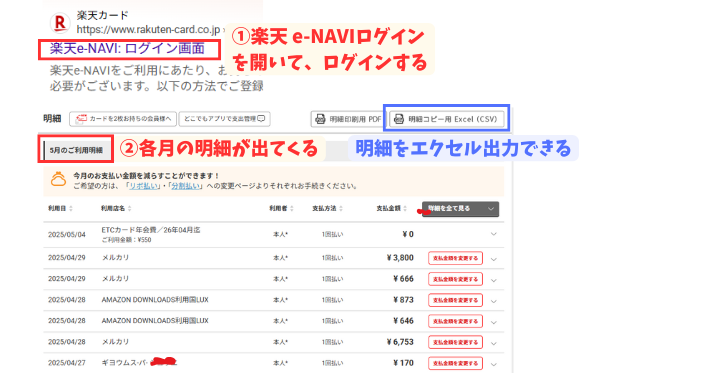
Task: Click the 利用日 column header text
Action: click(57, 209)
